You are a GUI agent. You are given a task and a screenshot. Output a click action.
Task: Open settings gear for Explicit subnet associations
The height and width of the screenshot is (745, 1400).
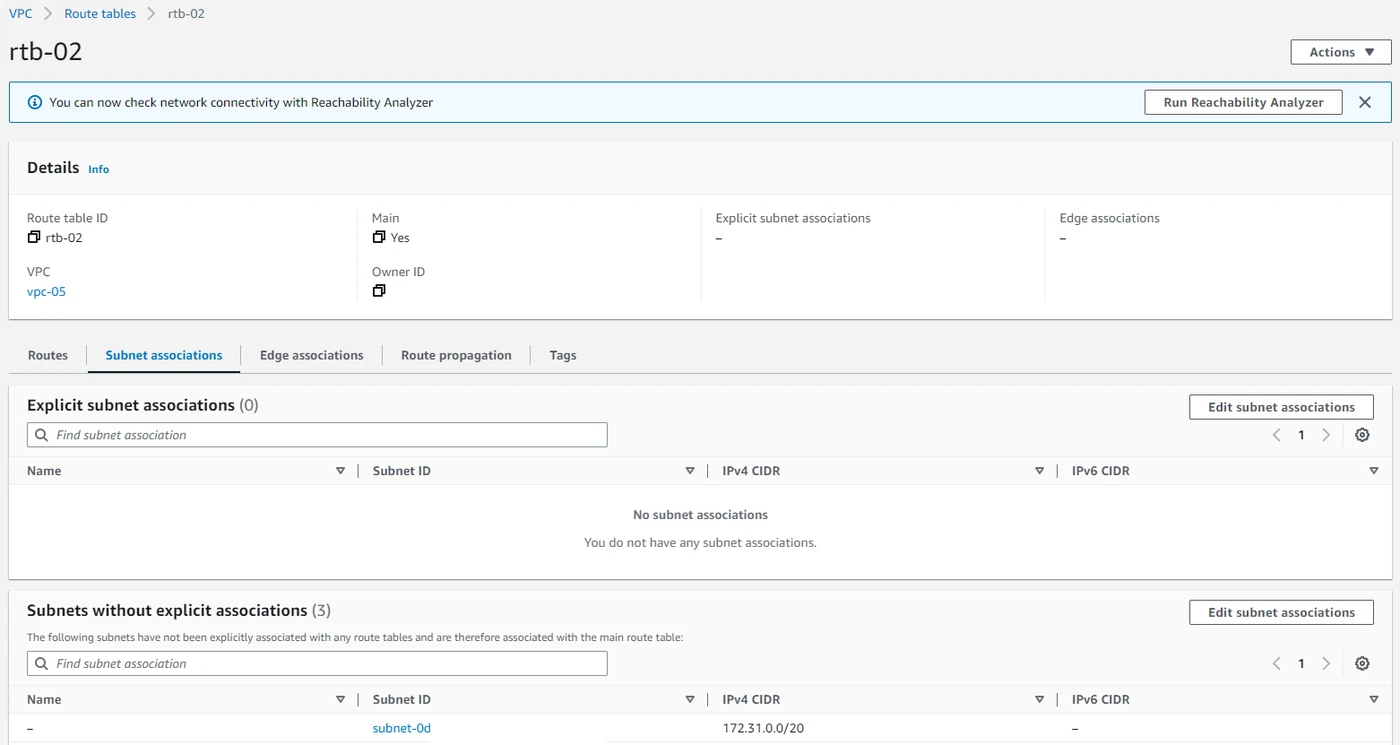point(1362,435)
